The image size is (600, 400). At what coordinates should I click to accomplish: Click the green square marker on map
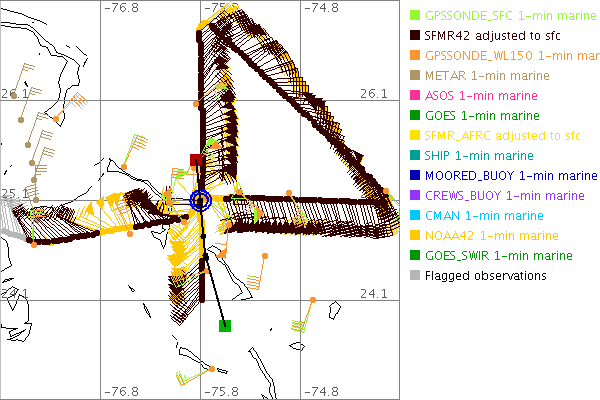[225, 324]
